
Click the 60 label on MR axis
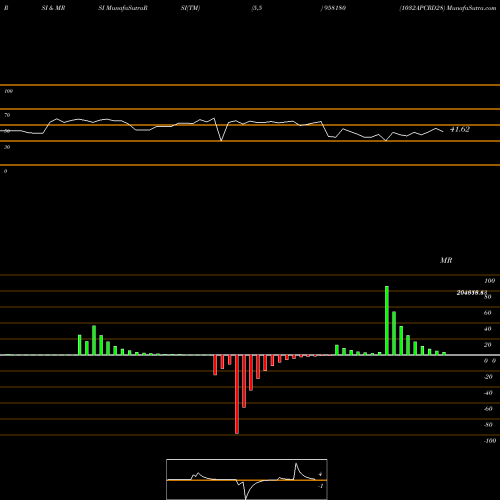coord(488,313)
